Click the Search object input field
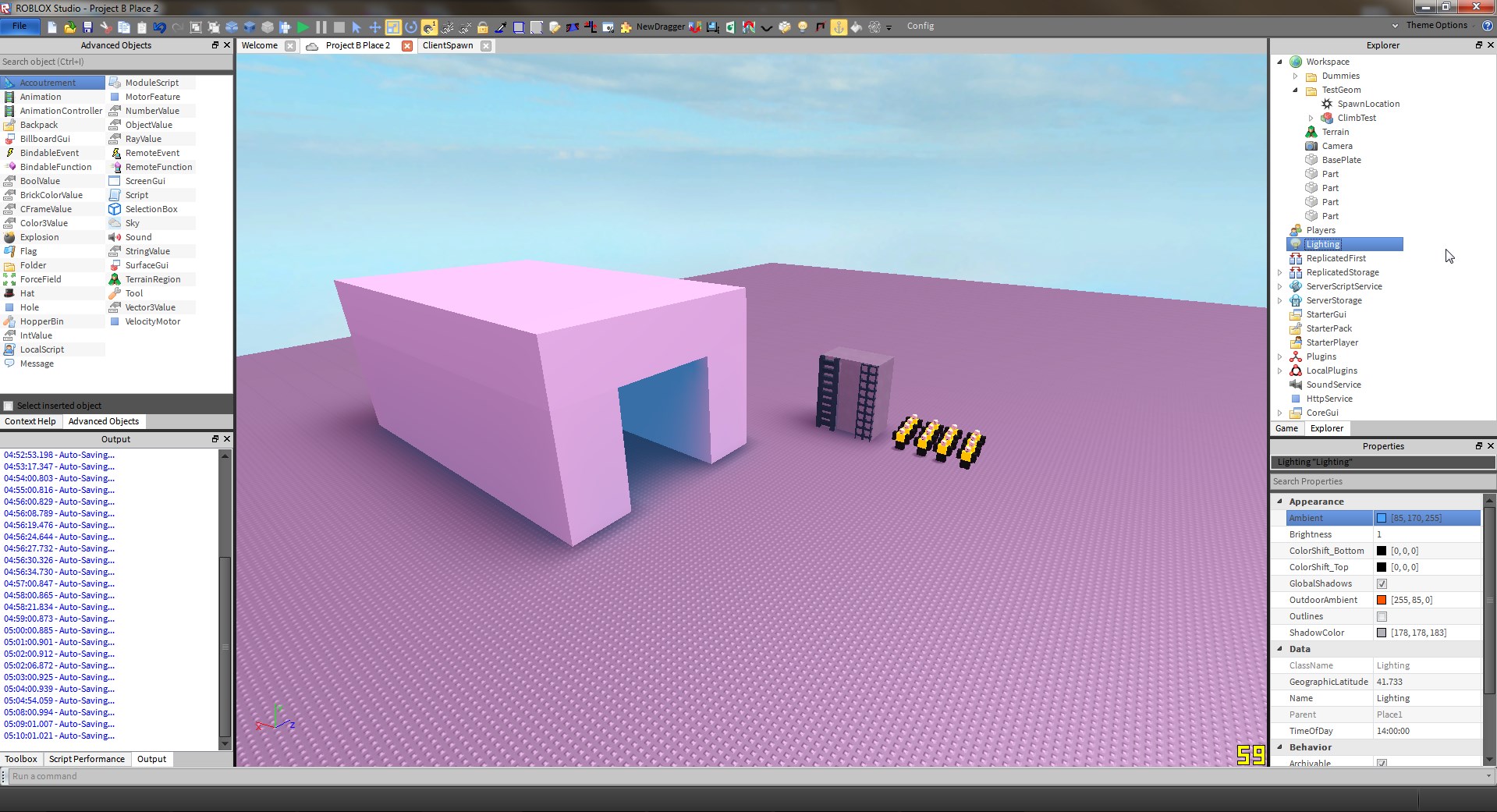 116,62
